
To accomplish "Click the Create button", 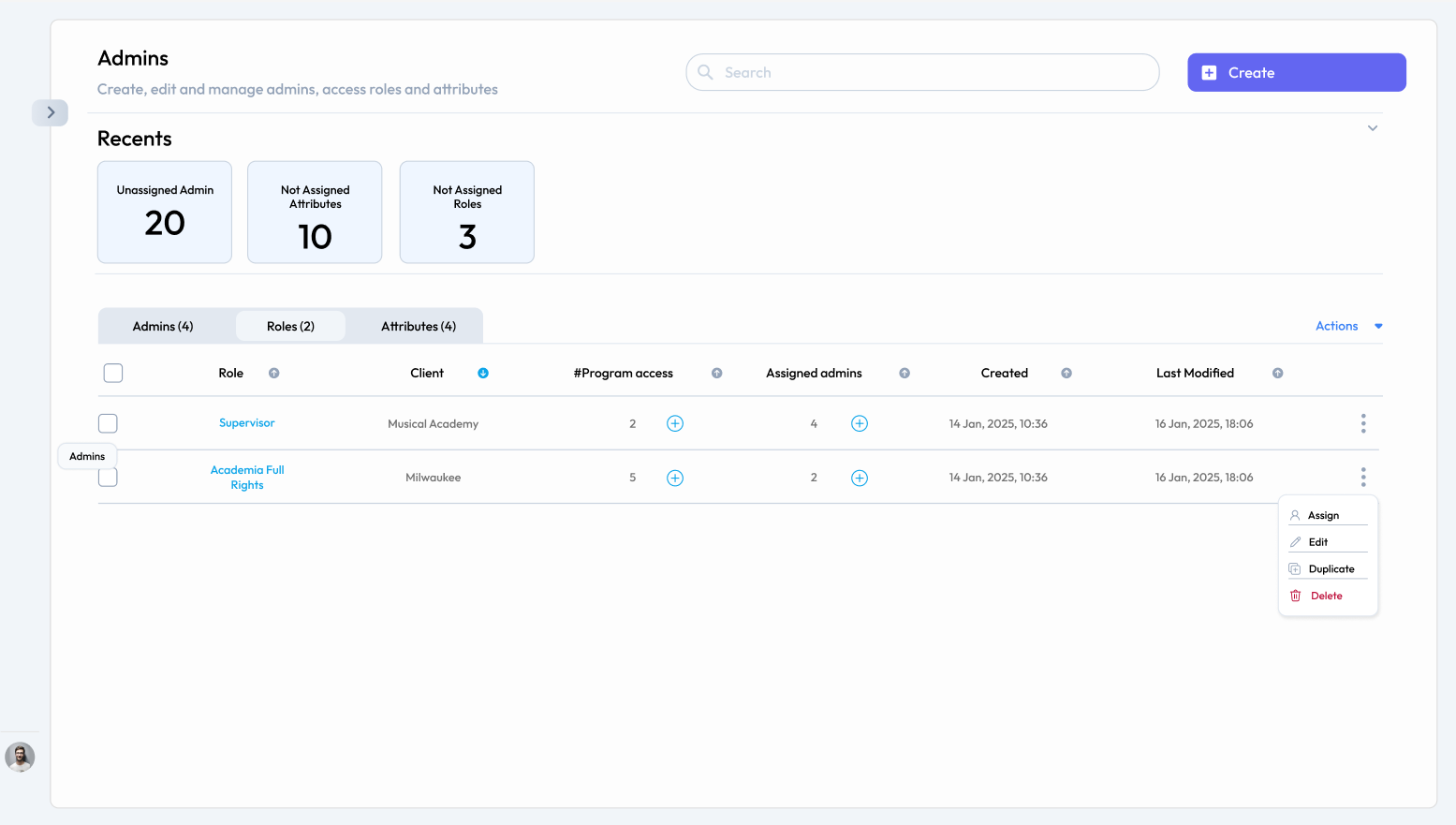I will click(1296, 72).
